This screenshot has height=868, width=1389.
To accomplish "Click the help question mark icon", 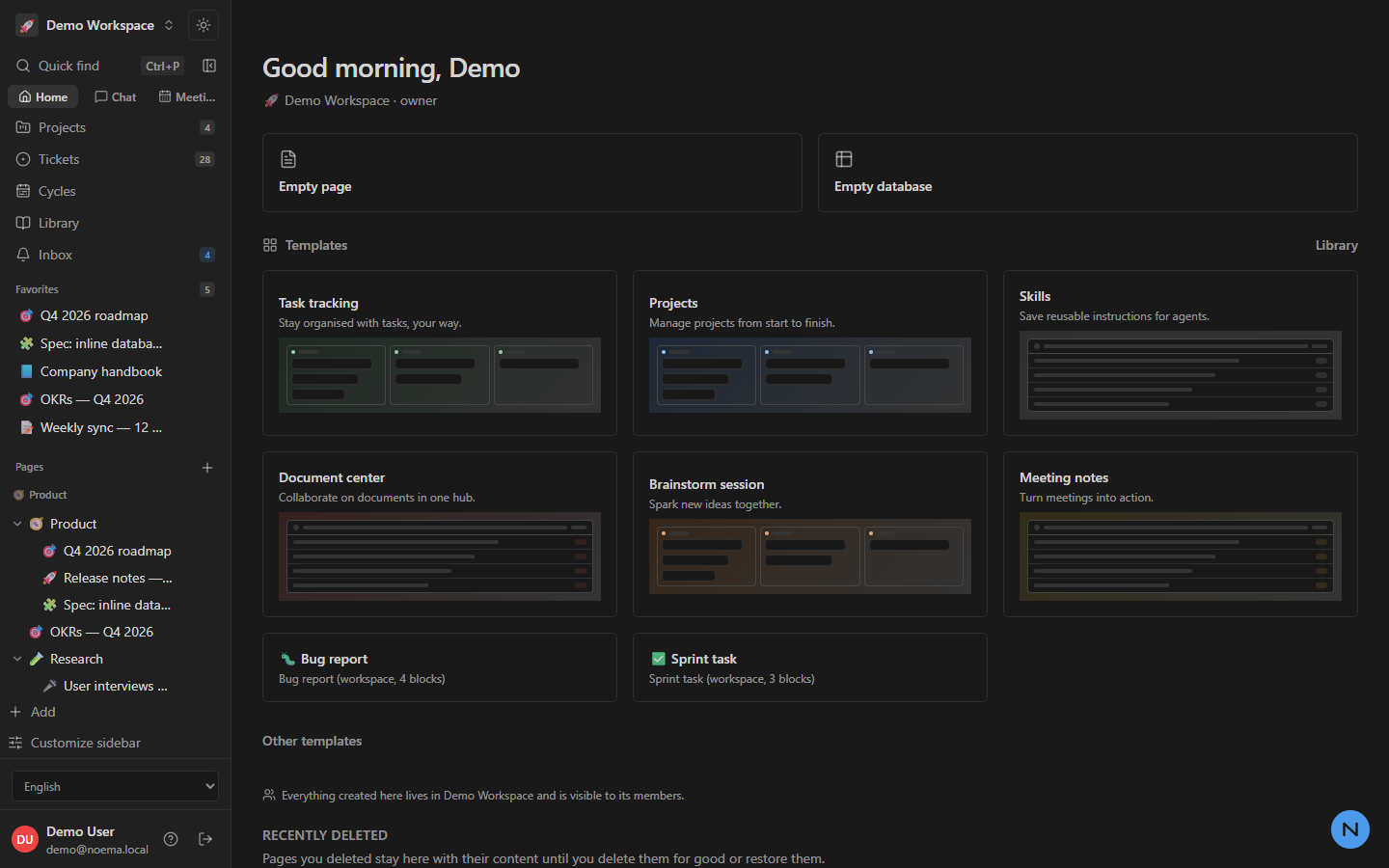I will [x=171, y=839].
